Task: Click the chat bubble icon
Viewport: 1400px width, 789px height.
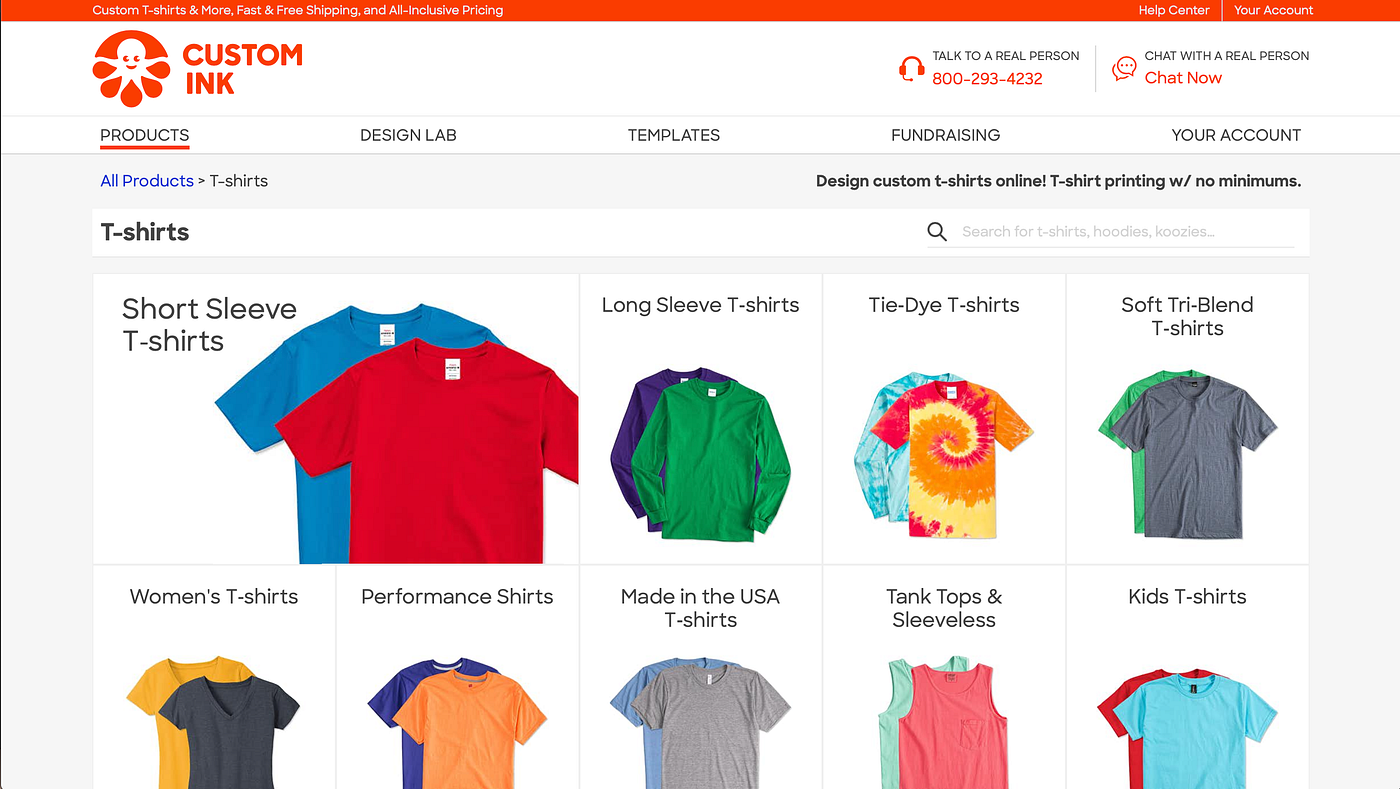Action: tap(1124, 68)
